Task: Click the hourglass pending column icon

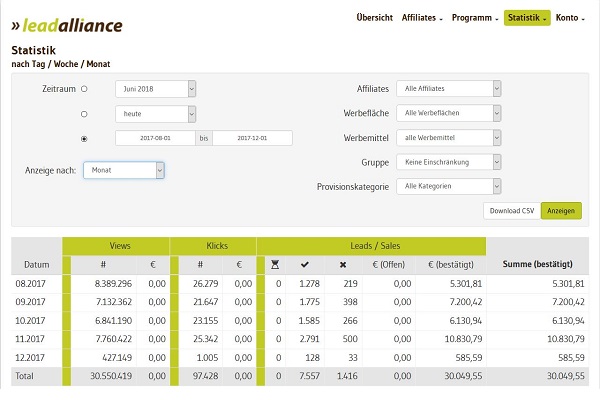Action: tap(277, 265)
